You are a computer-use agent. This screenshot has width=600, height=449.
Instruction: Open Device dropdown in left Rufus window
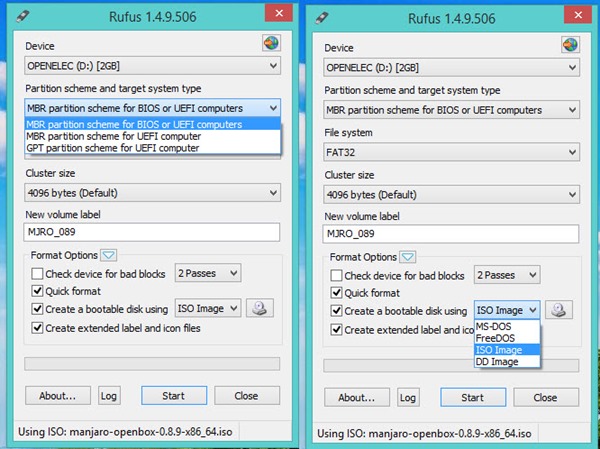(152, 66)
